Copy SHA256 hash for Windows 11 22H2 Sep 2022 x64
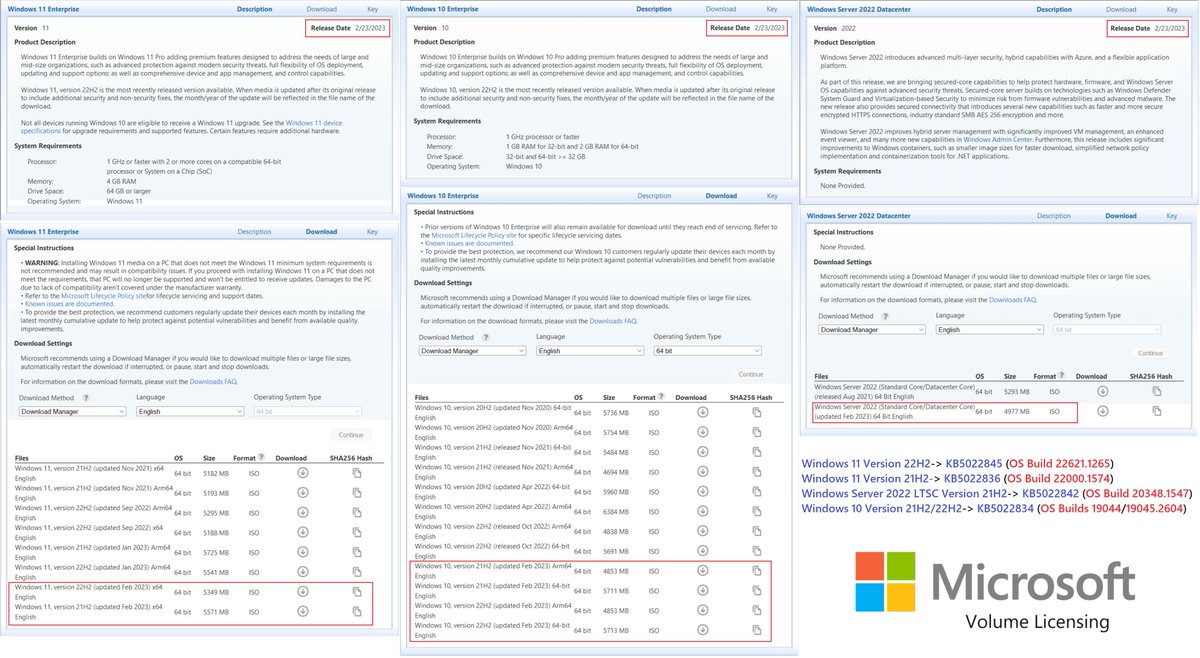This screenshot has width=1200, height=658. click(357, 532)
